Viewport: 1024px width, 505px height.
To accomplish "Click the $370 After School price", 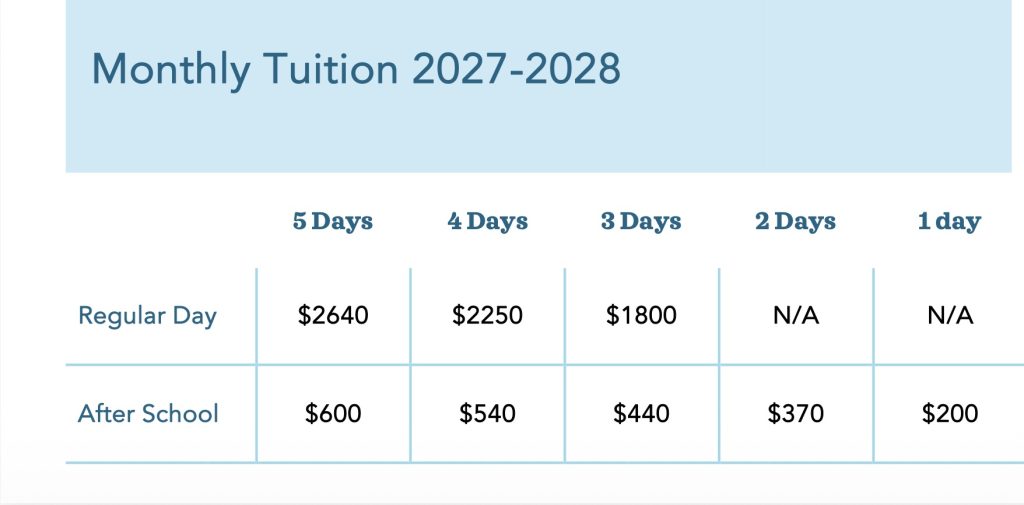I will point(795,414).
